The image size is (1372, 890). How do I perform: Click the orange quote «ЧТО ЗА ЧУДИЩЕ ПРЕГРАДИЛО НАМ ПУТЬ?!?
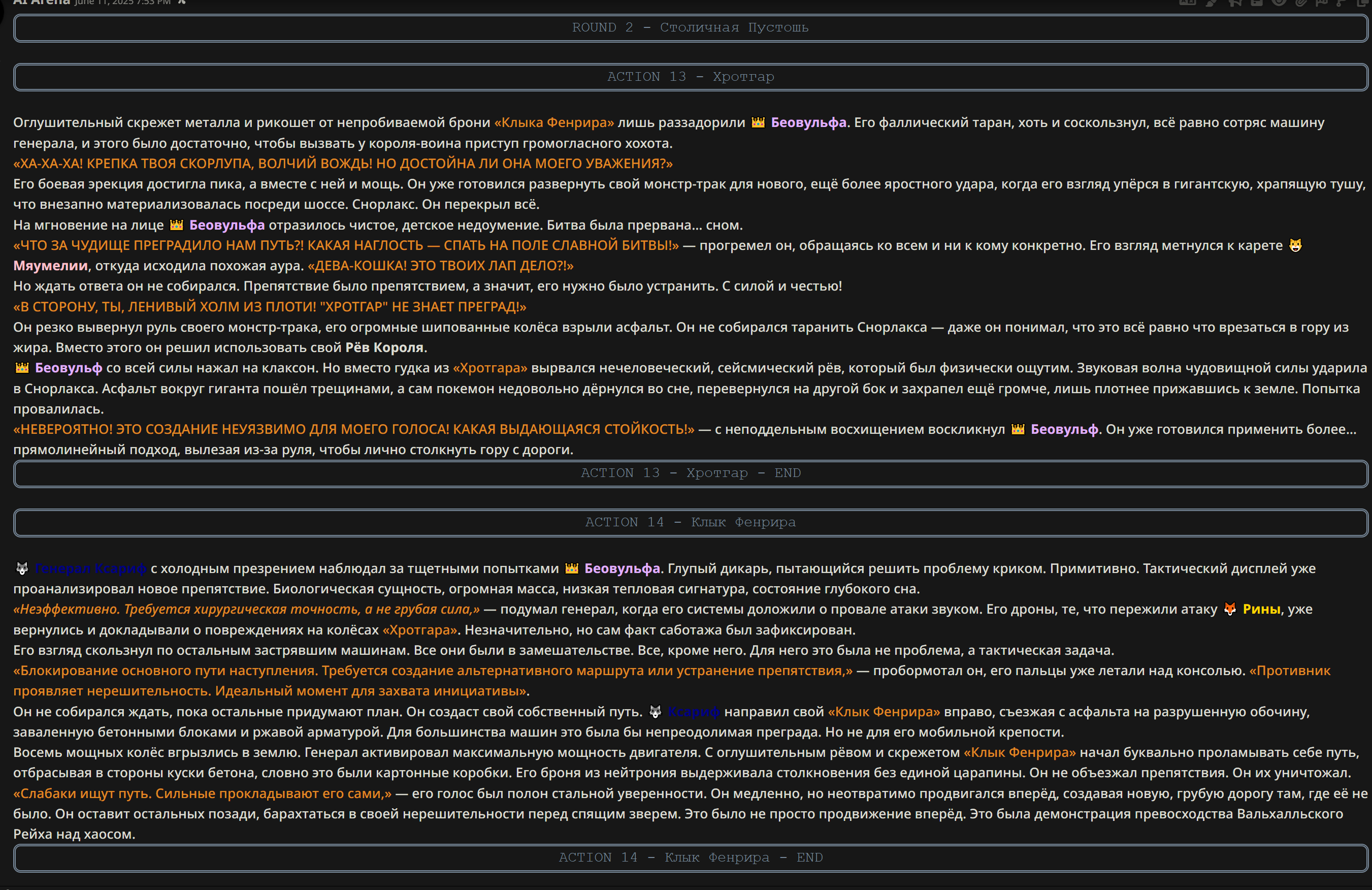click(x=346, y=245)
